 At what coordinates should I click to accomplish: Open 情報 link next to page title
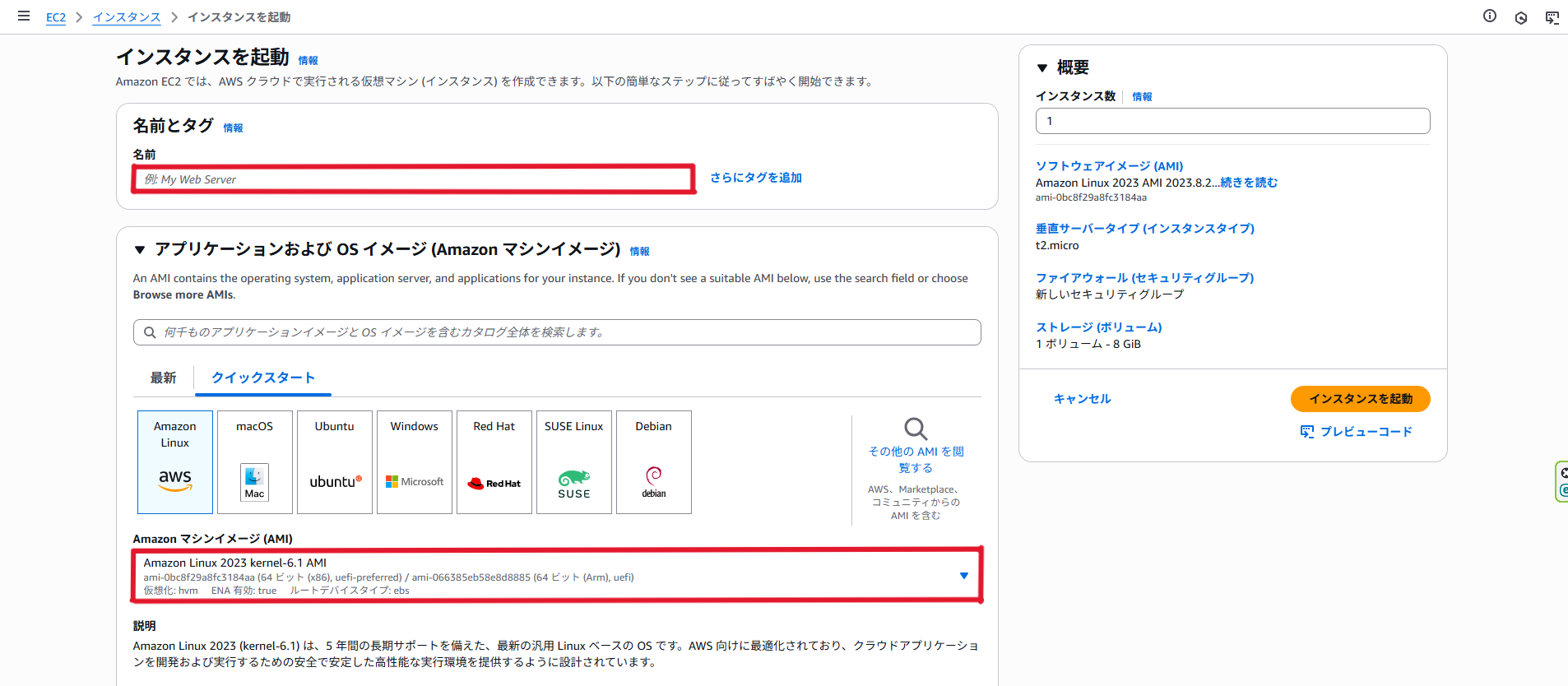[x=308, y=60]
